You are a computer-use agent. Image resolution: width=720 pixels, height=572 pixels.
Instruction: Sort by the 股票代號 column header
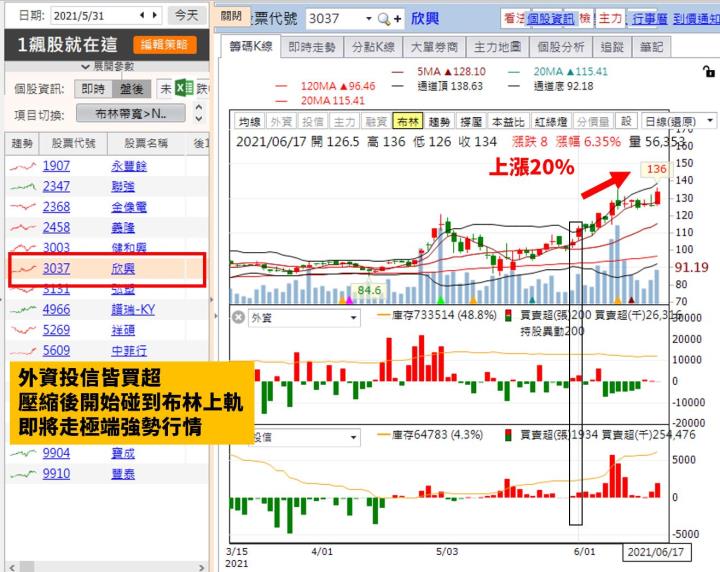[73, 144]
